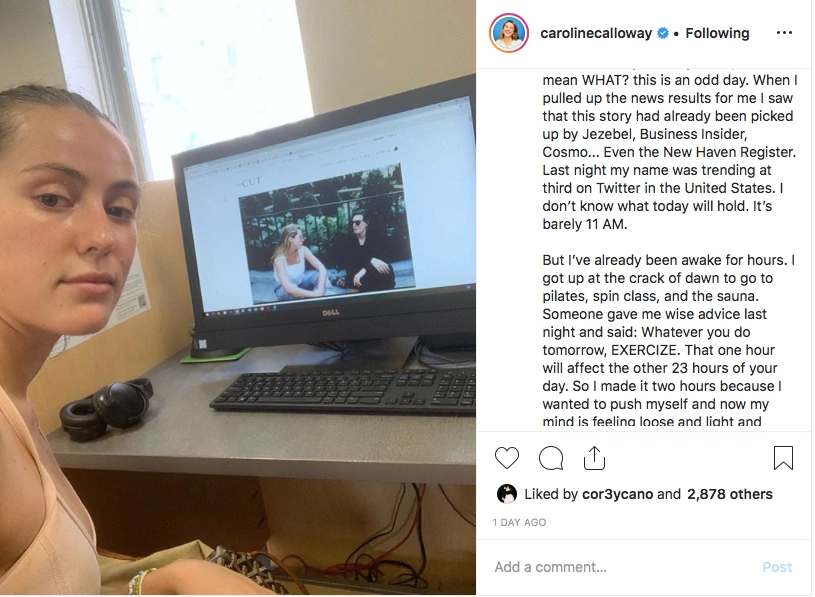Click the post selfie photo
The image size is (815, 597).
(x=238, y=297)
